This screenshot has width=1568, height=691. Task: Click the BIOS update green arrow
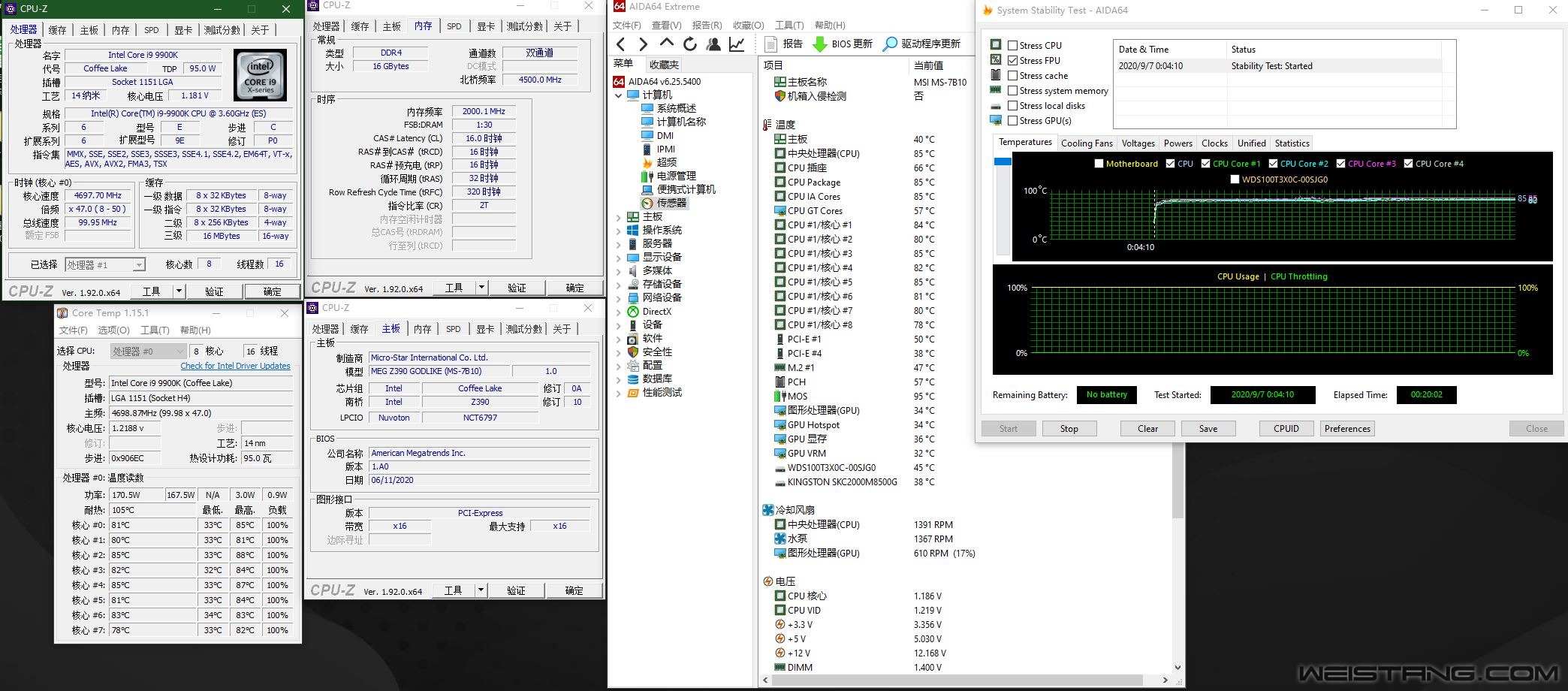coord(820,44)
